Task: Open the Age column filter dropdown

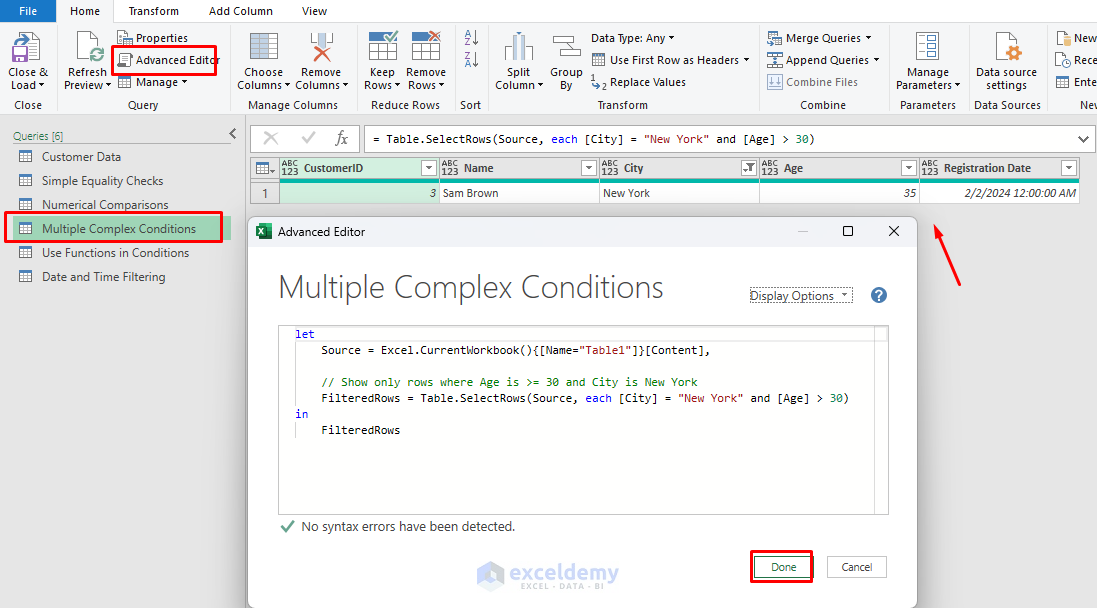Action: (x=909, y=168)
